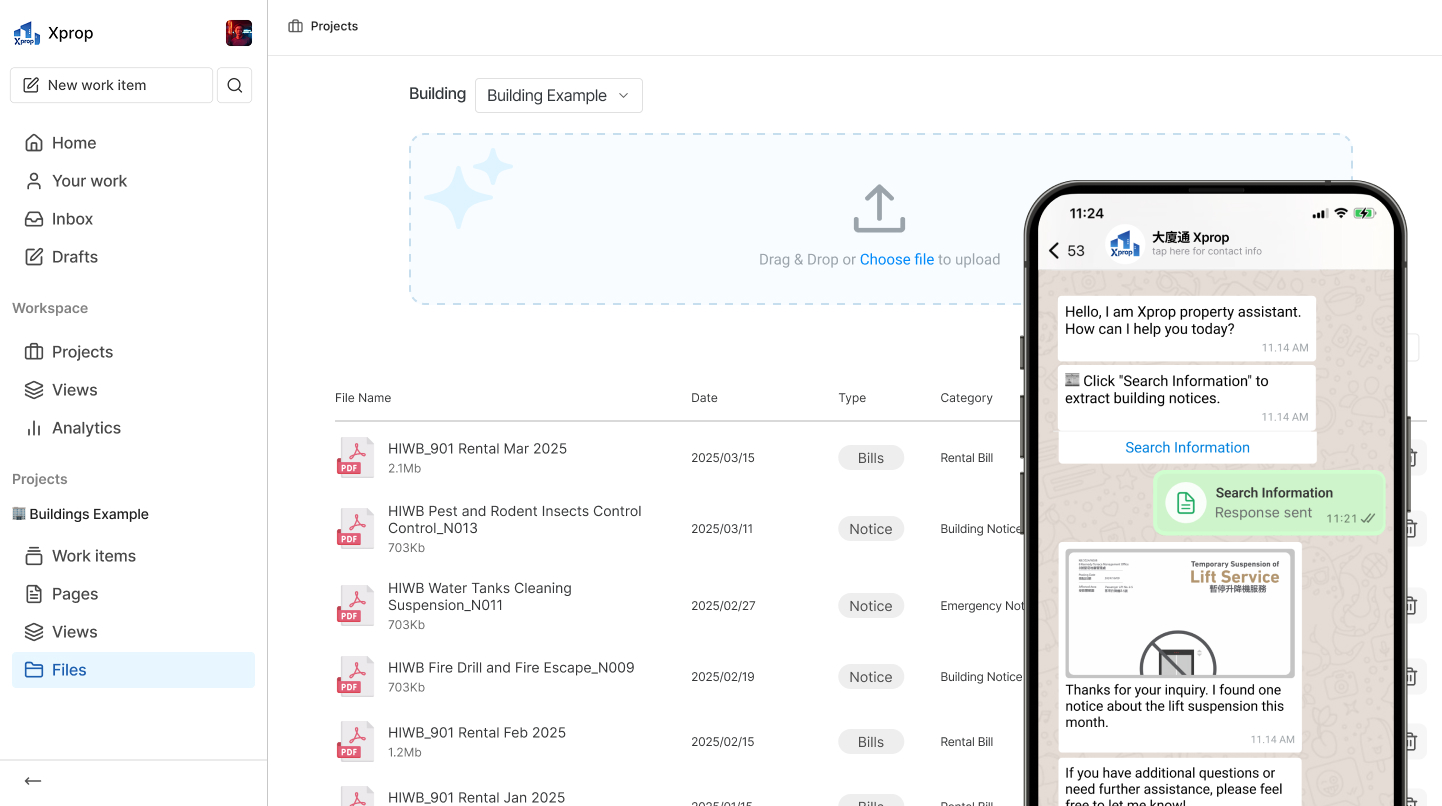Create a New work item

click(x=111, y=85)
